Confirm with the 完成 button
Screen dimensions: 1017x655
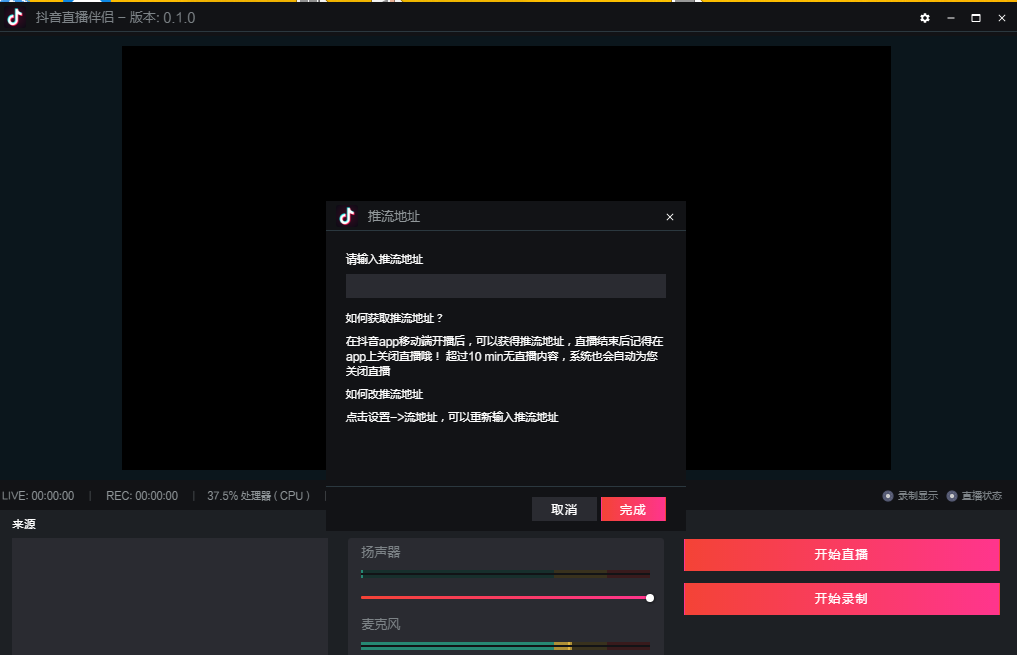click(x=632, y=510)
